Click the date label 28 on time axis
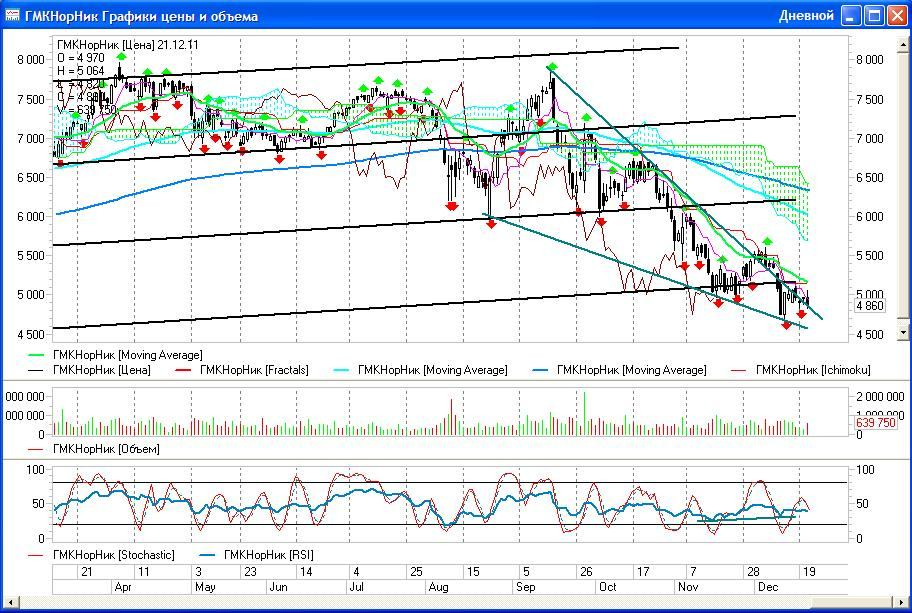The height and width of the screenshot is (613, 912). pos(753,572)
